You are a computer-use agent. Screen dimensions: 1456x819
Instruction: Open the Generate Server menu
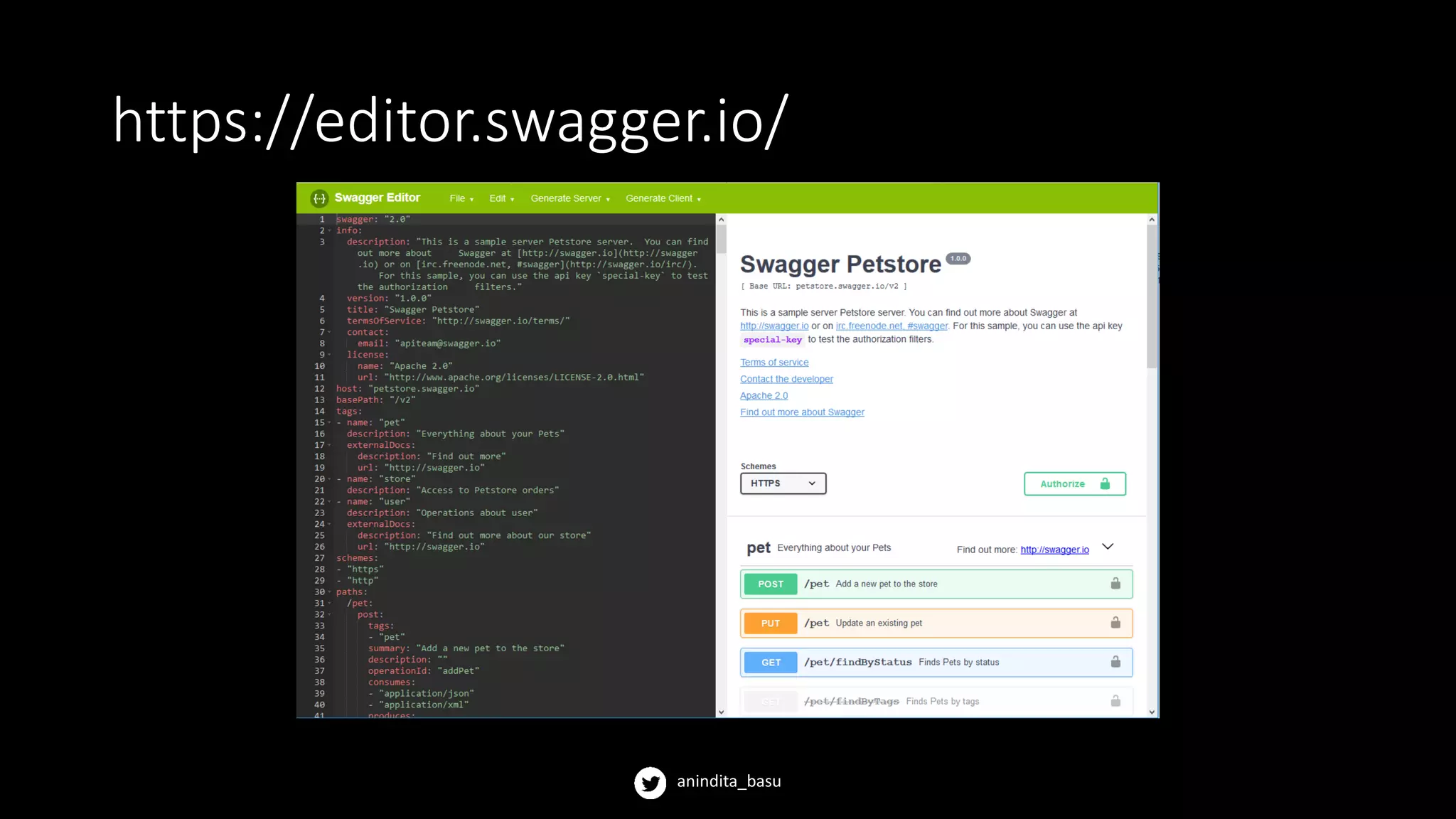point(570,198)
